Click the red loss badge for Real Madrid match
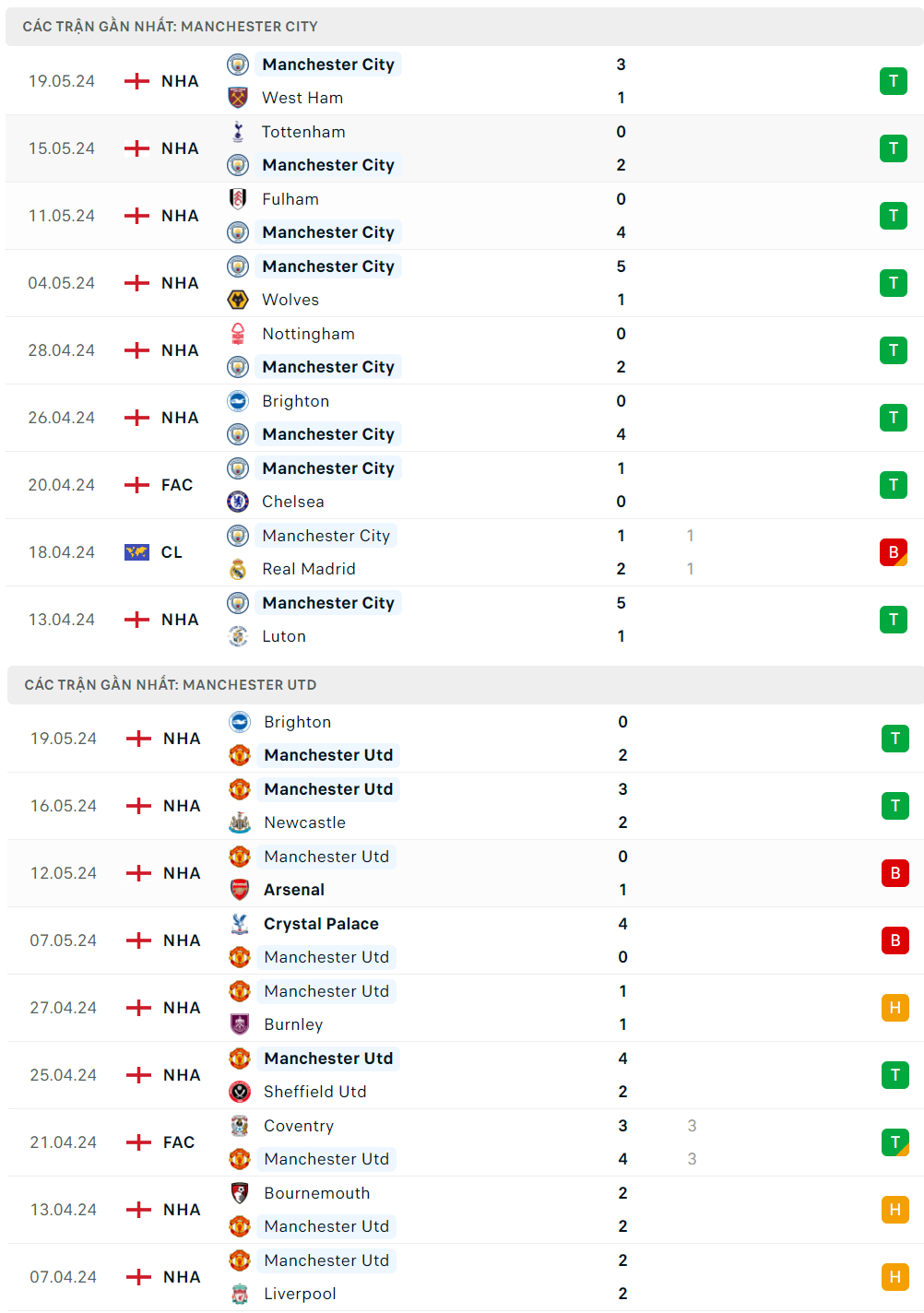Screen dimensions: 924x1313 tap(893, 552)
